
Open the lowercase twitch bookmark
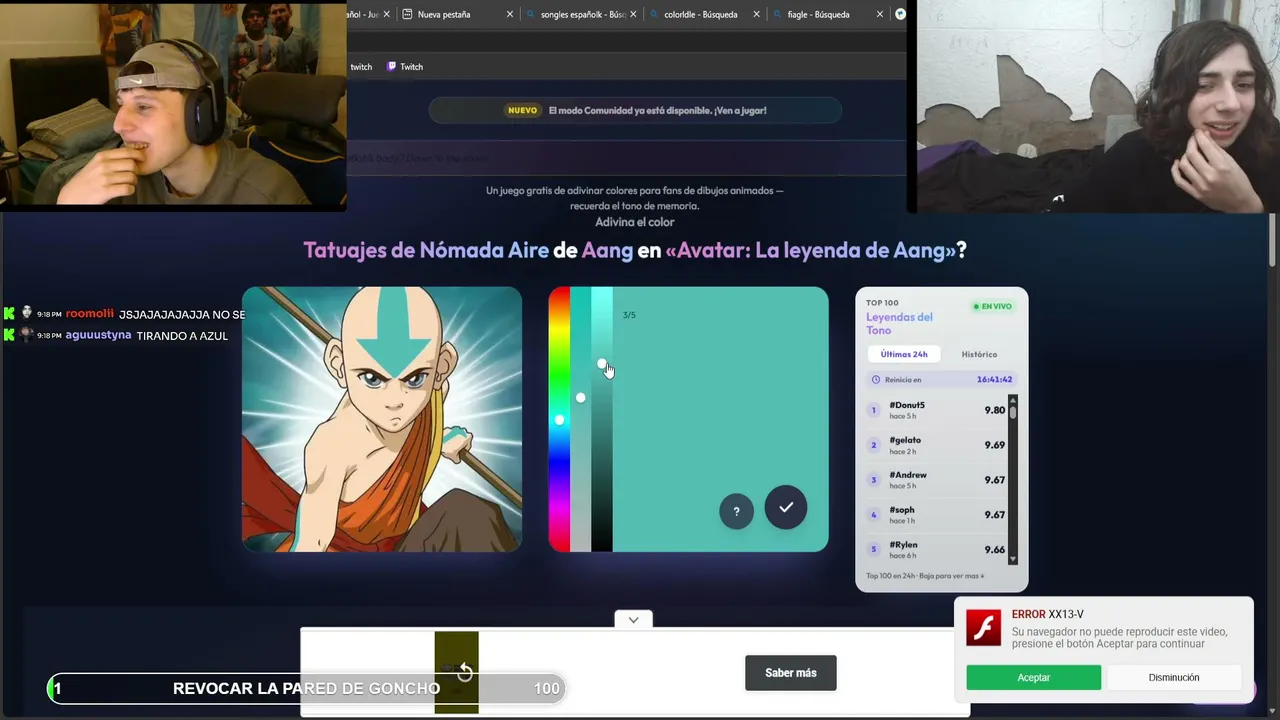click(x=361, y=67)
